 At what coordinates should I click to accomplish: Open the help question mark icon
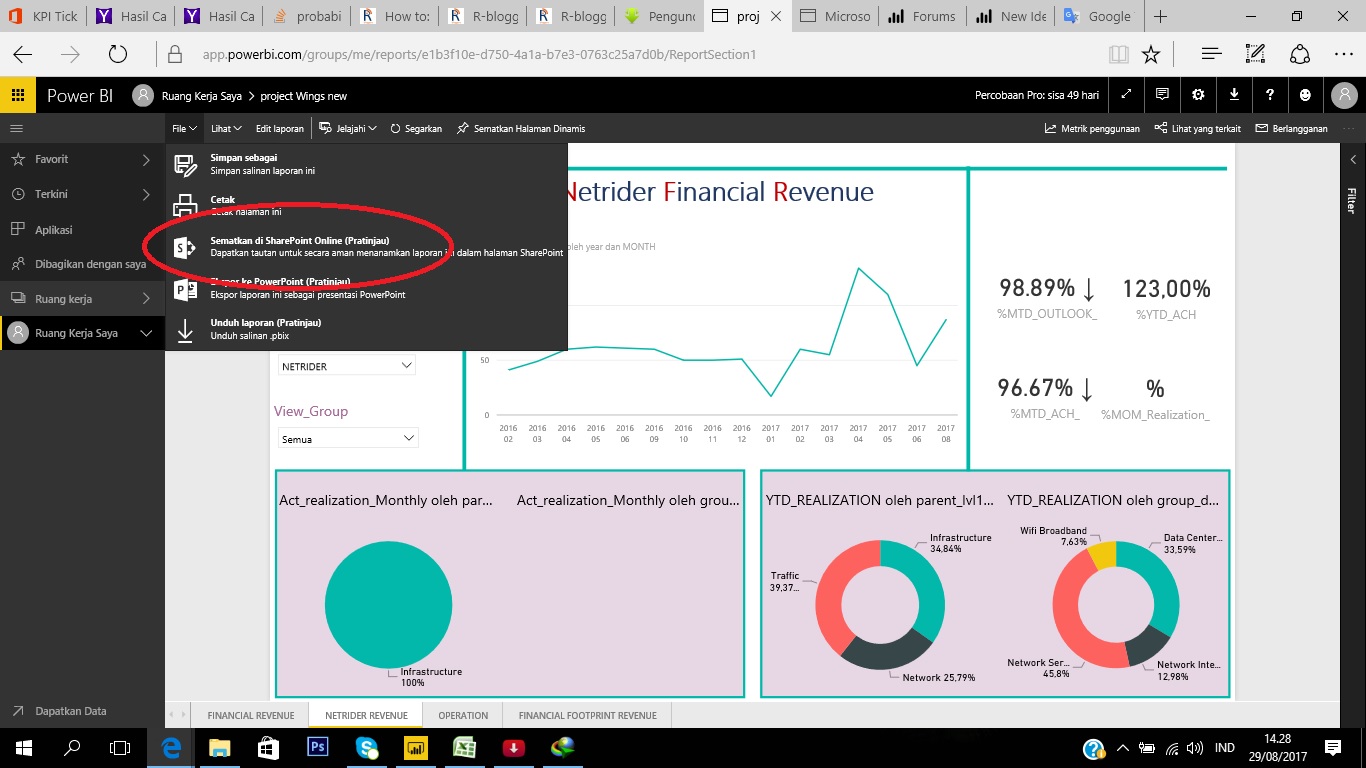point(1270,95)
